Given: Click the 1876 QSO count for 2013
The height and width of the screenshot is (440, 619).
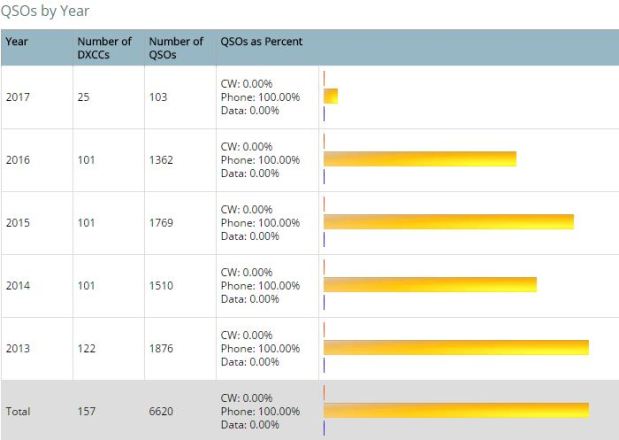Looking at the screenshot, I should point(161,349).
